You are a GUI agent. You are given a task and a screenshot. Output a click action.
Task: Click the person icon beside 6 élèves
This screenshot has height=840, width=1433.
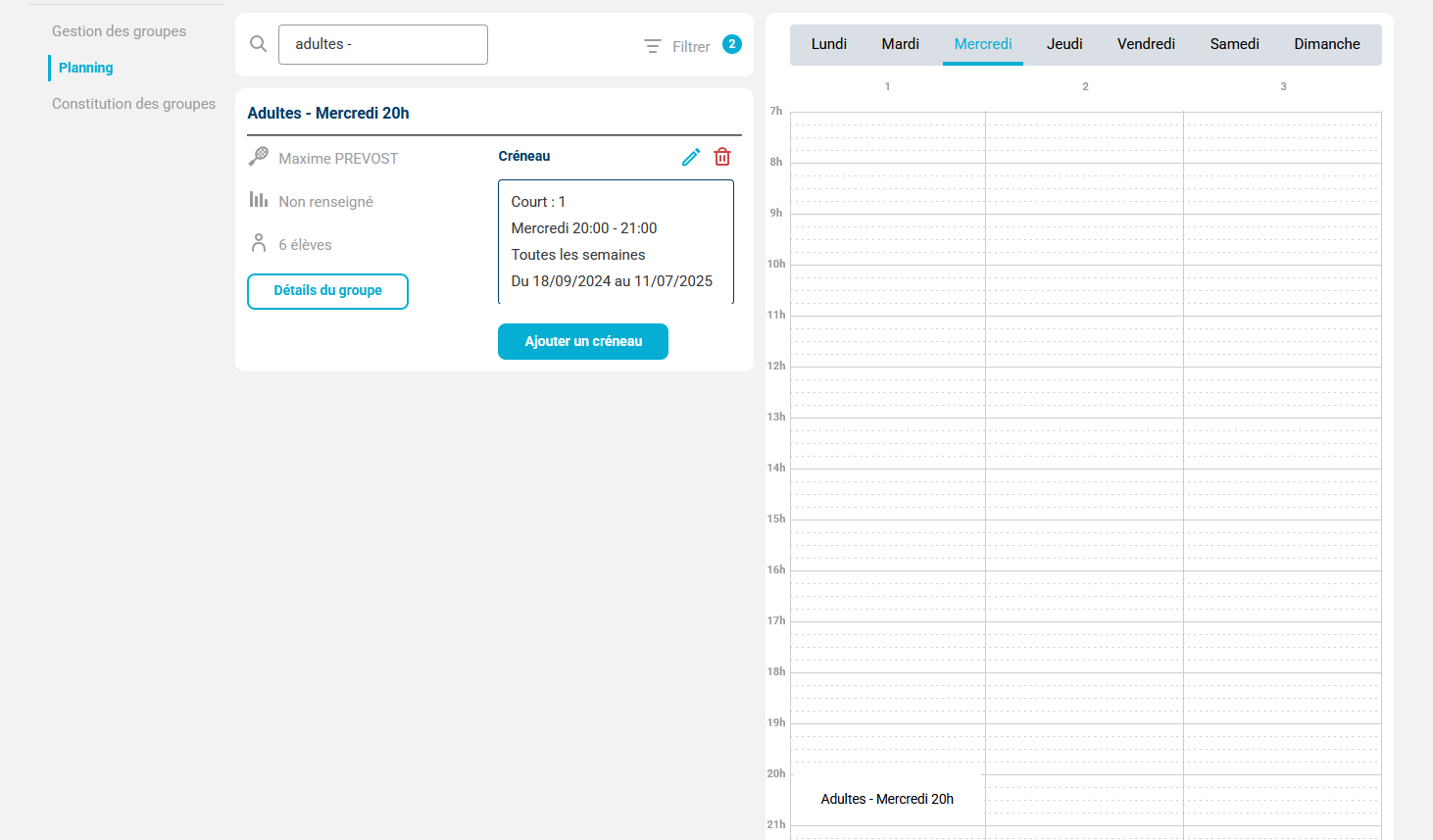coord(259,243)
